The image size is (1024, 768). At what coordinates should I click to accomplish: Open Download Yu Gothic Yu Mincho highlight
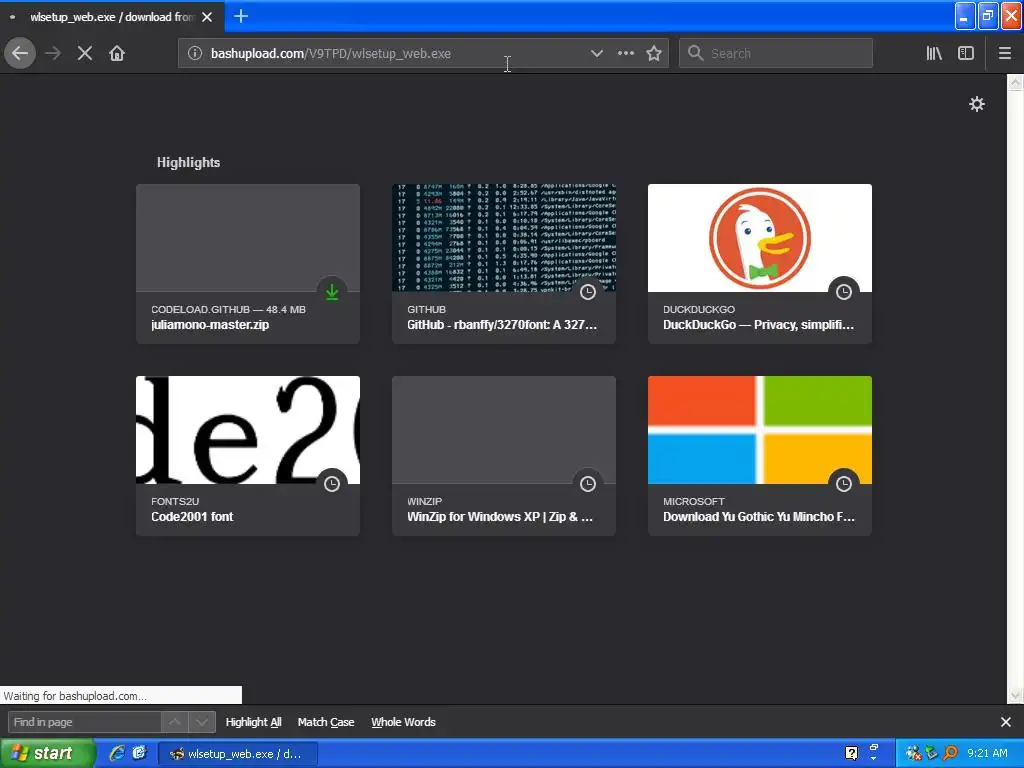coord(760,456)
